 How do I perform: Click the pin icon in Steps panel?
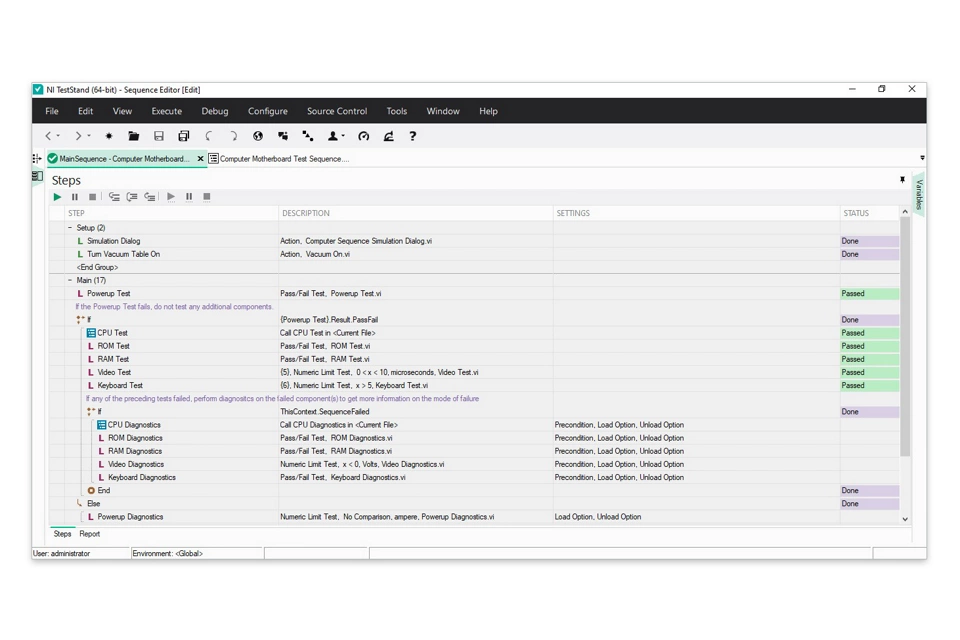[902, 180]
